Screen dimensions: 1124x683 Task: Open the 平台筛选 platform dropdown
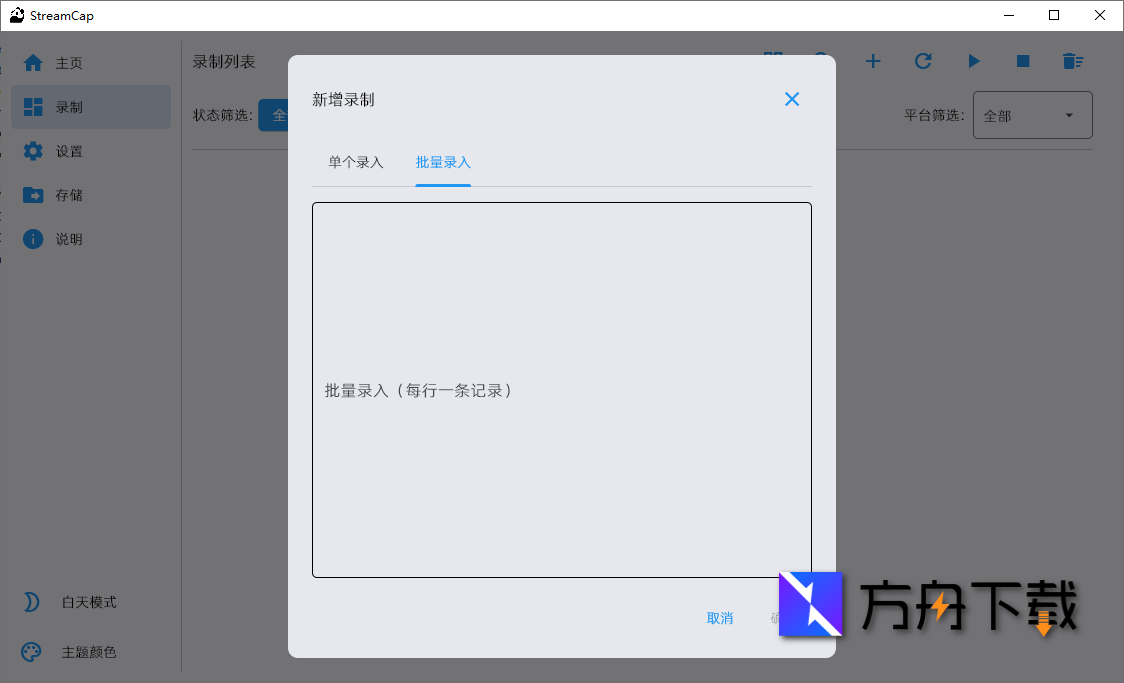1032,115
